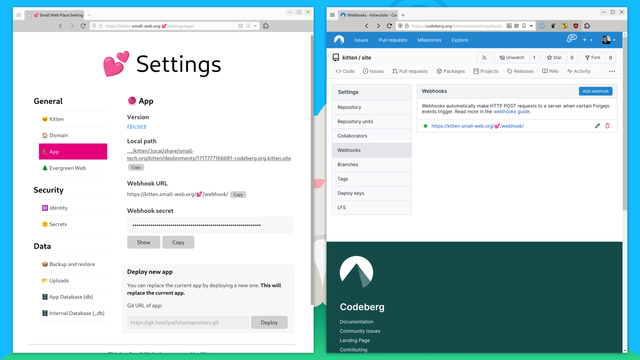Unwatch the kitten/site repository
Screen dimensions: 640x360
point(512,58)
